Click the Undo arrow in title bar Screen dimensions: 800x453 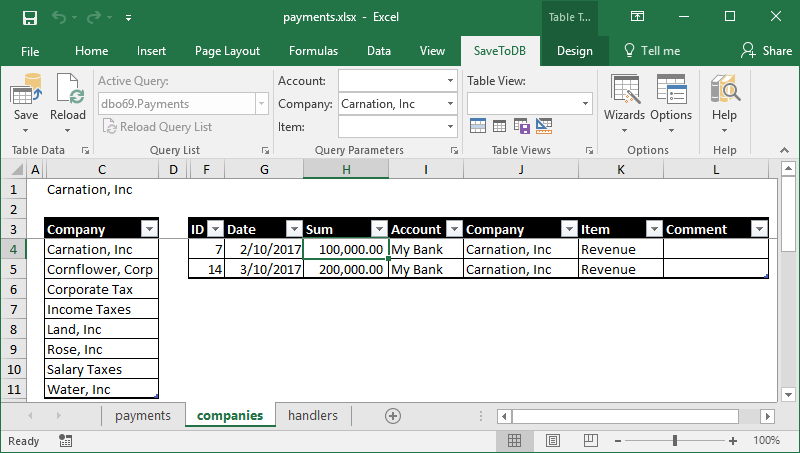[x=59, y=18]
